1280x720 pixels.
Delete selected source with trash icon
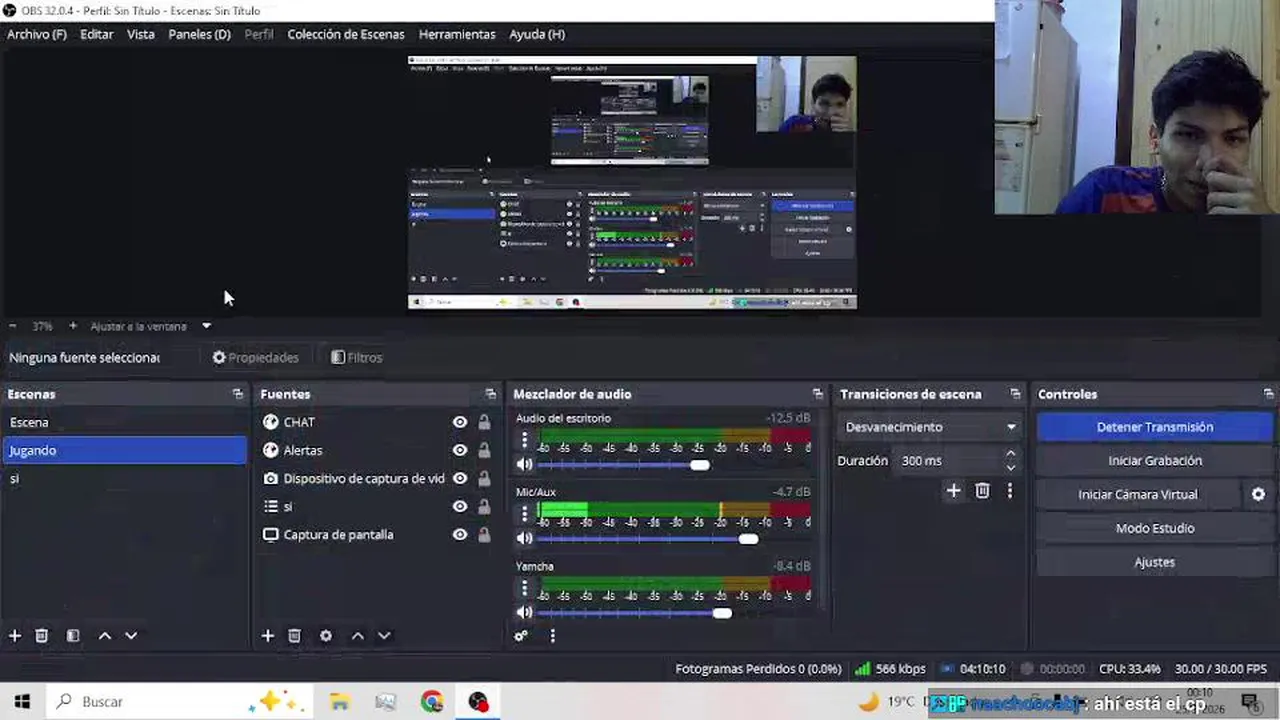[294, 636]
